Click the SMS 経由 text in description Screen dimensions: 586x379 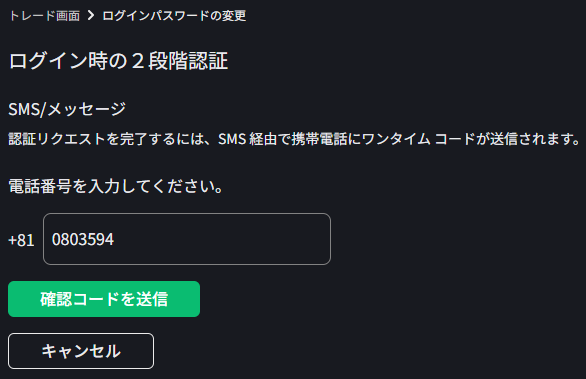(247, 139)
